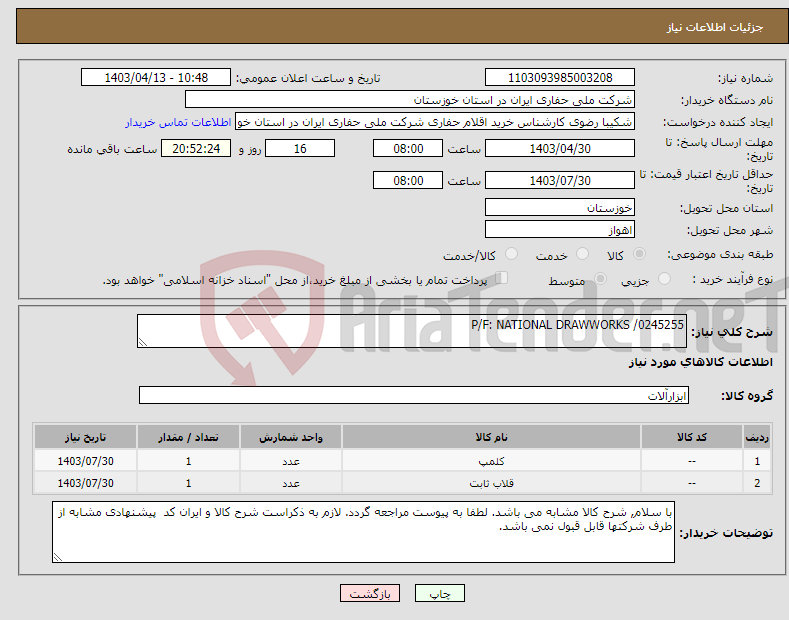The width and height of the screenshot is (789, 620).
Task: Toggle the اسناد خزانه اسلامی payment checkbox
Action: (x=502, y=278)
